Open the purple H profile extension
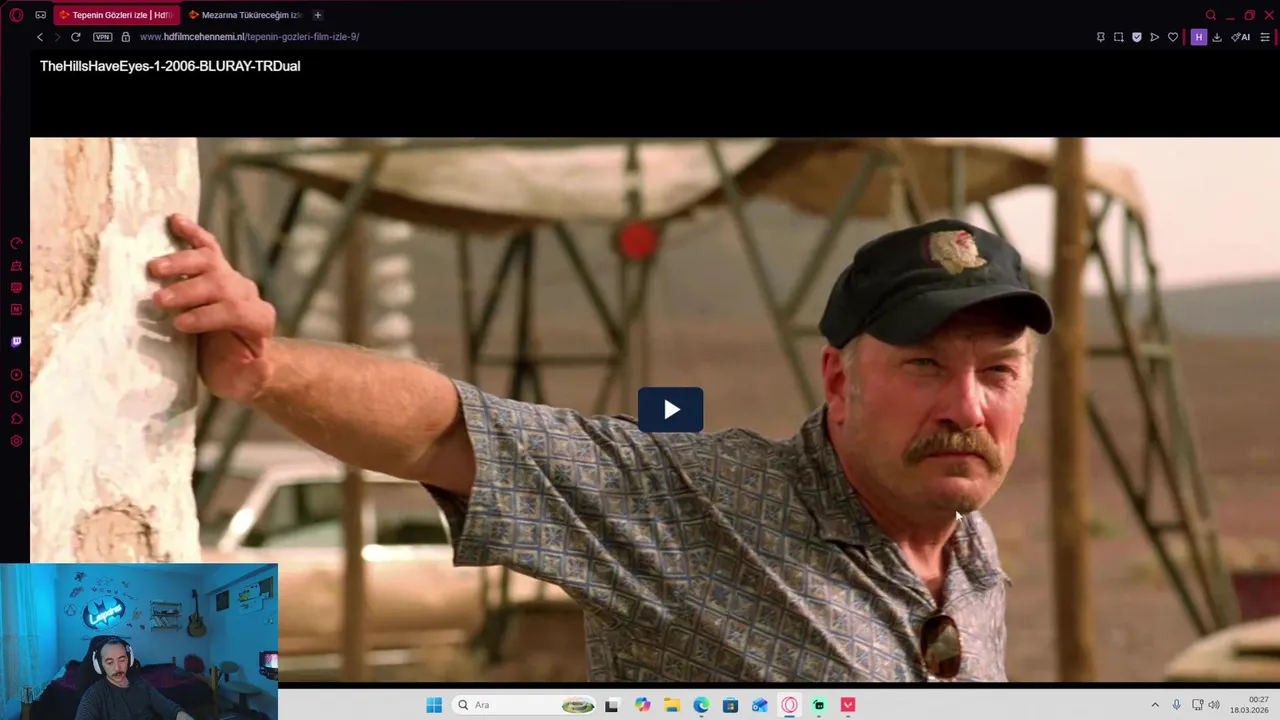The width and height of the screenshot is (1280, 720). click(1198, 37)
